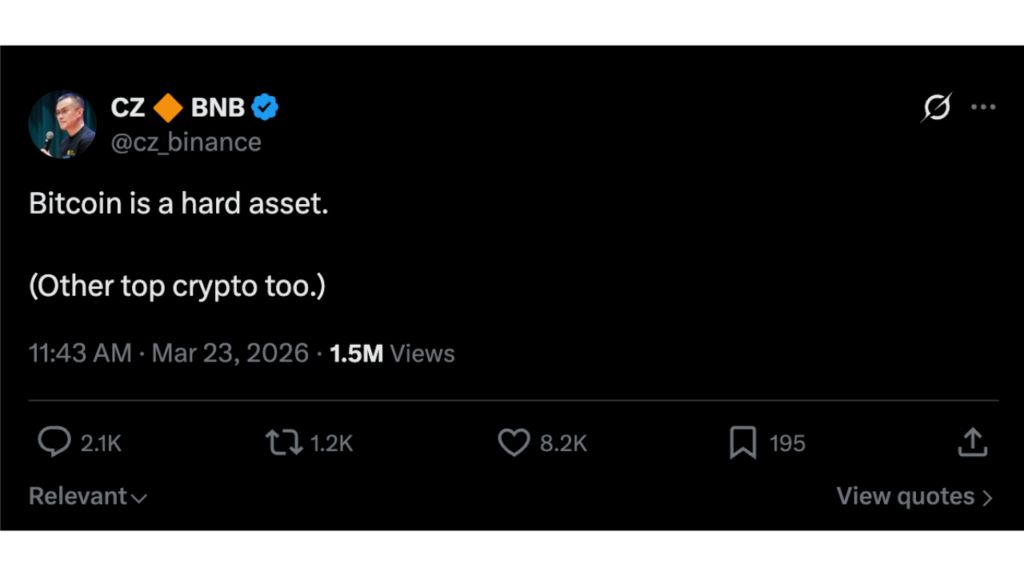
Task: Click the 11:43 AM Mar 23, 2026 timestamp
Action: point(168,353)
